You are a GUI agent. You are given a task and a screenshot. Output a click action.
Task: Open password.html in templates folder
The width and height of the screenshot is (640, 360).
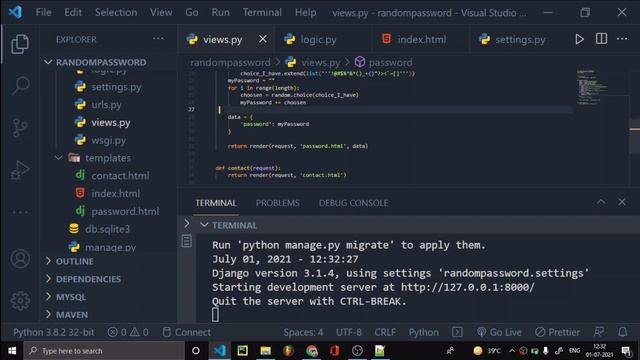click(x=125, y=211)
